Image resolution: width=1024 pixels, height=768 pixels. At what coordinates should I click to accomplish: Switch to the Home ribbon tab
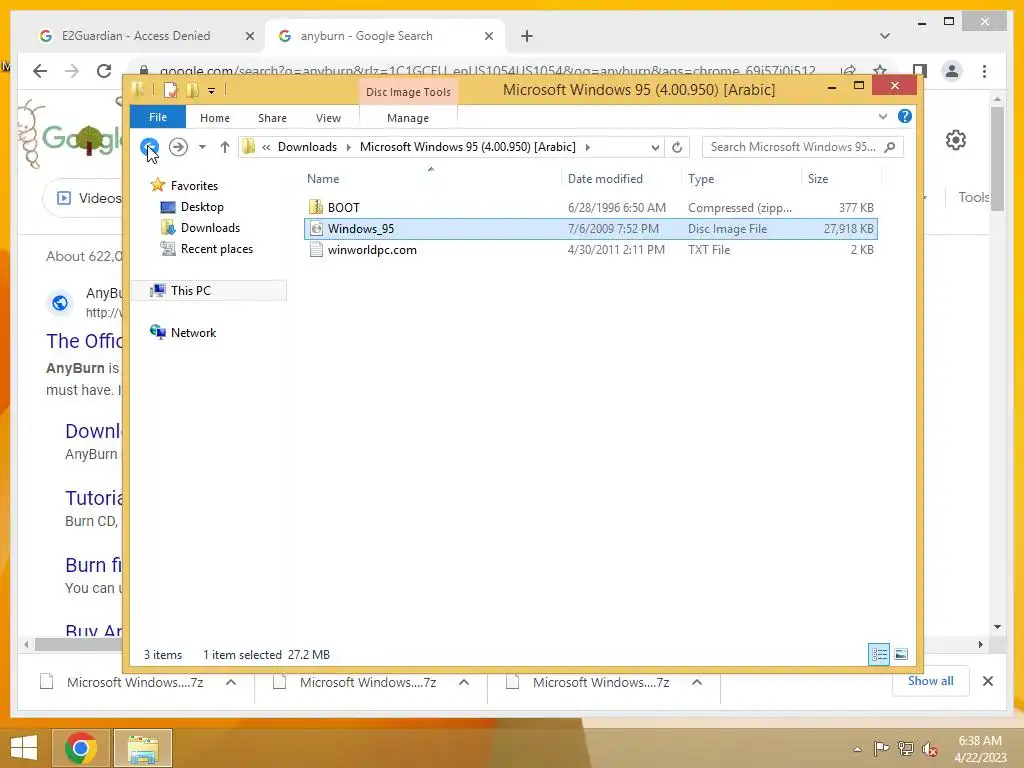tap(215, 118)
